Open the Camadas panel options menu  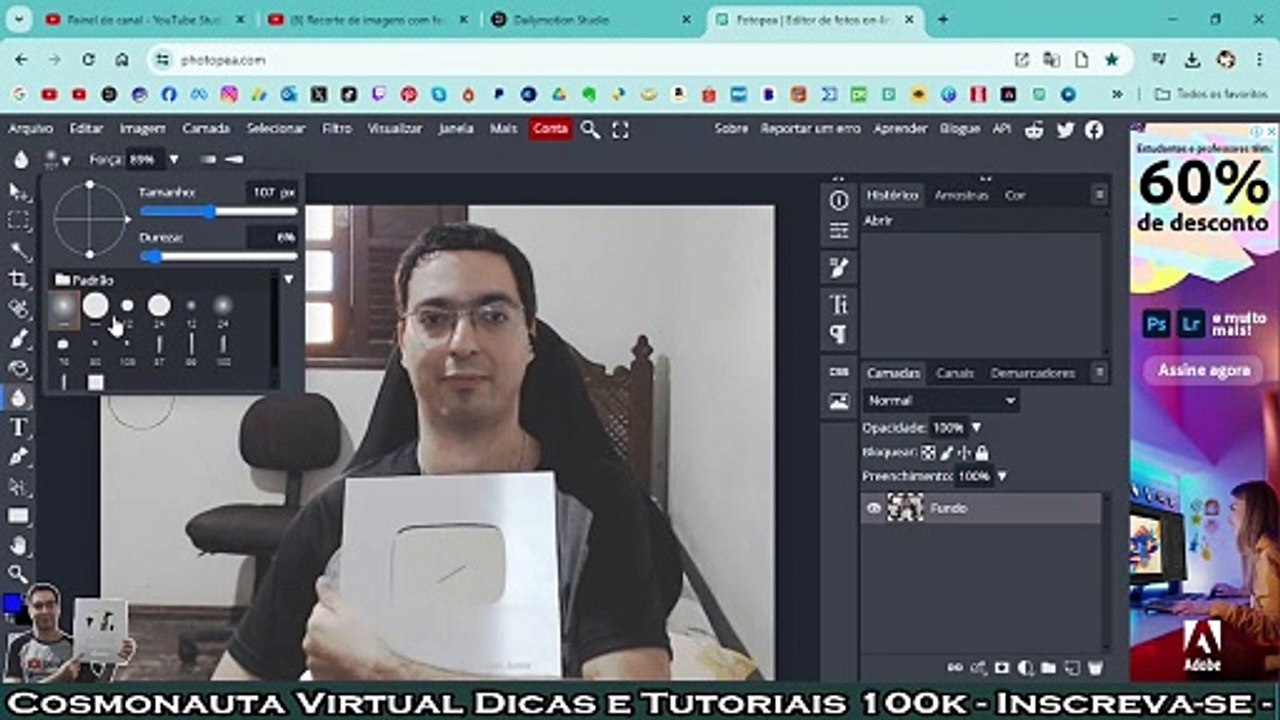point(1099,373)
